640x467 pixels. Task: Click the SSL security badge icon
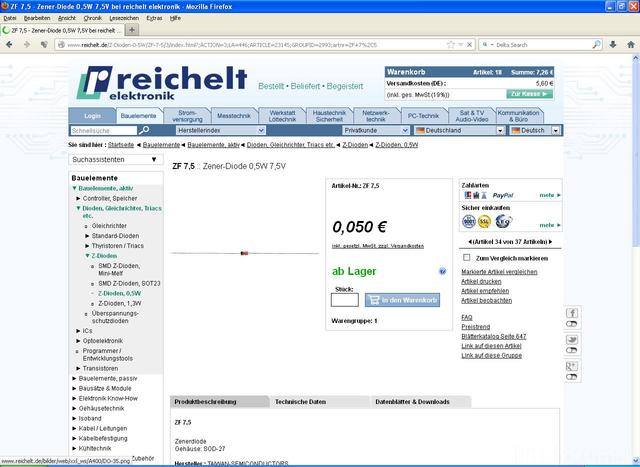(486, 222)
